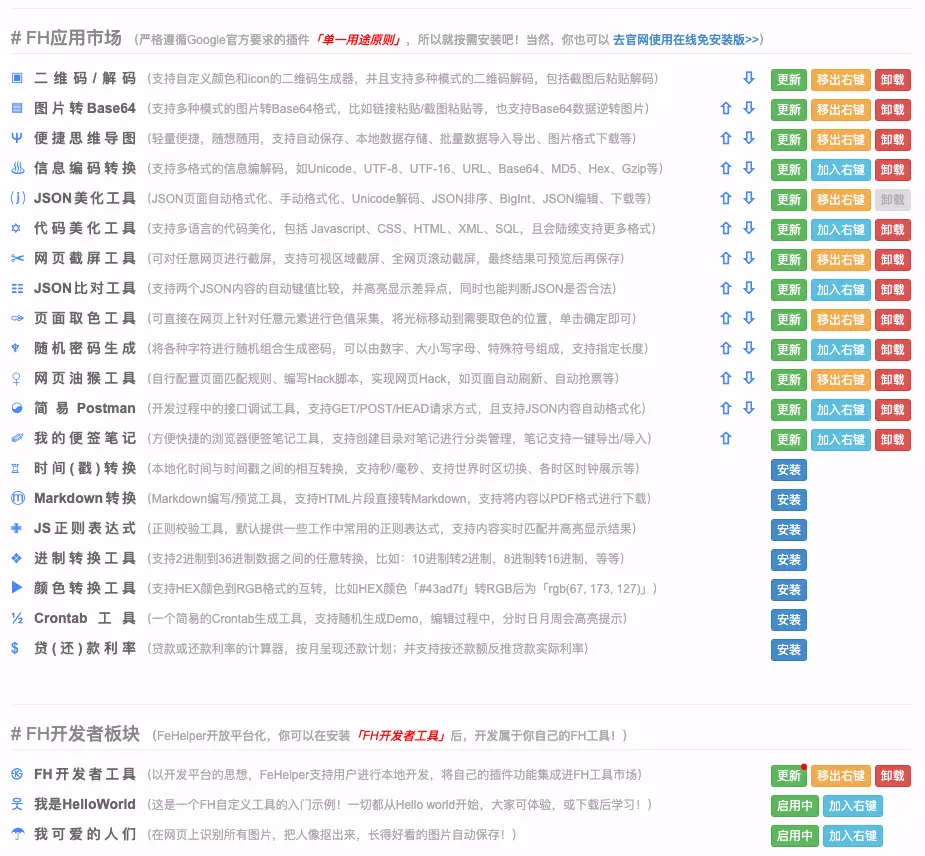Screen dimensions: 925x856
Task: Move 二维码/解码 down with the down arrow
Action: pos(748,79)
